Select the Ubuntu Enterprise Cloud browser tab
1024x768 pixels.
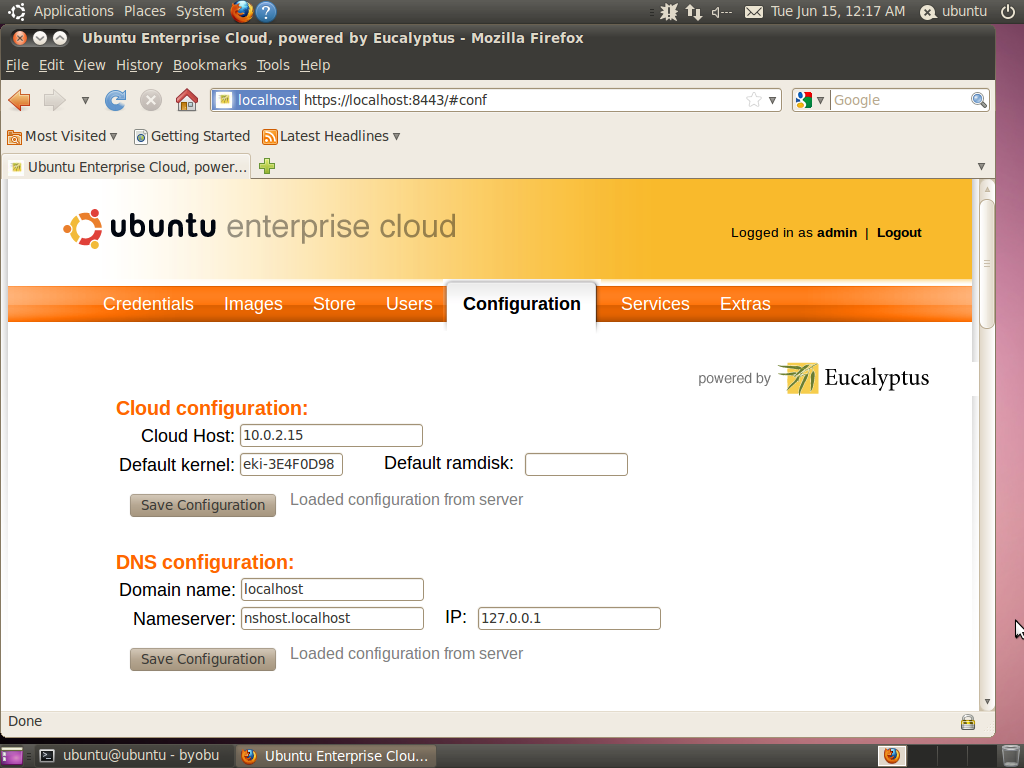pyautogui.click(x=127, y=167)
